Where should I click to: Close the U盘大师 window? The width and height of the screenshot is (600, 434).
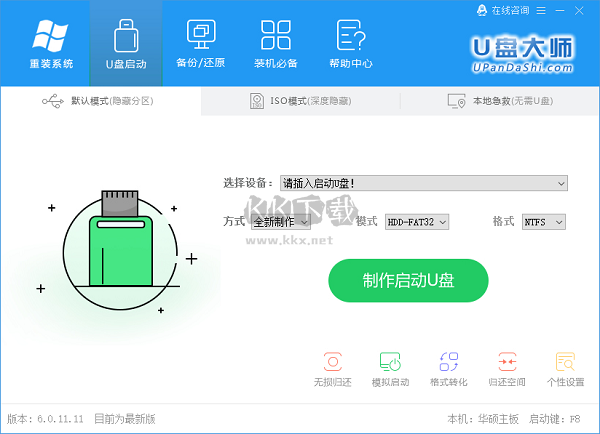coord(579,11)
